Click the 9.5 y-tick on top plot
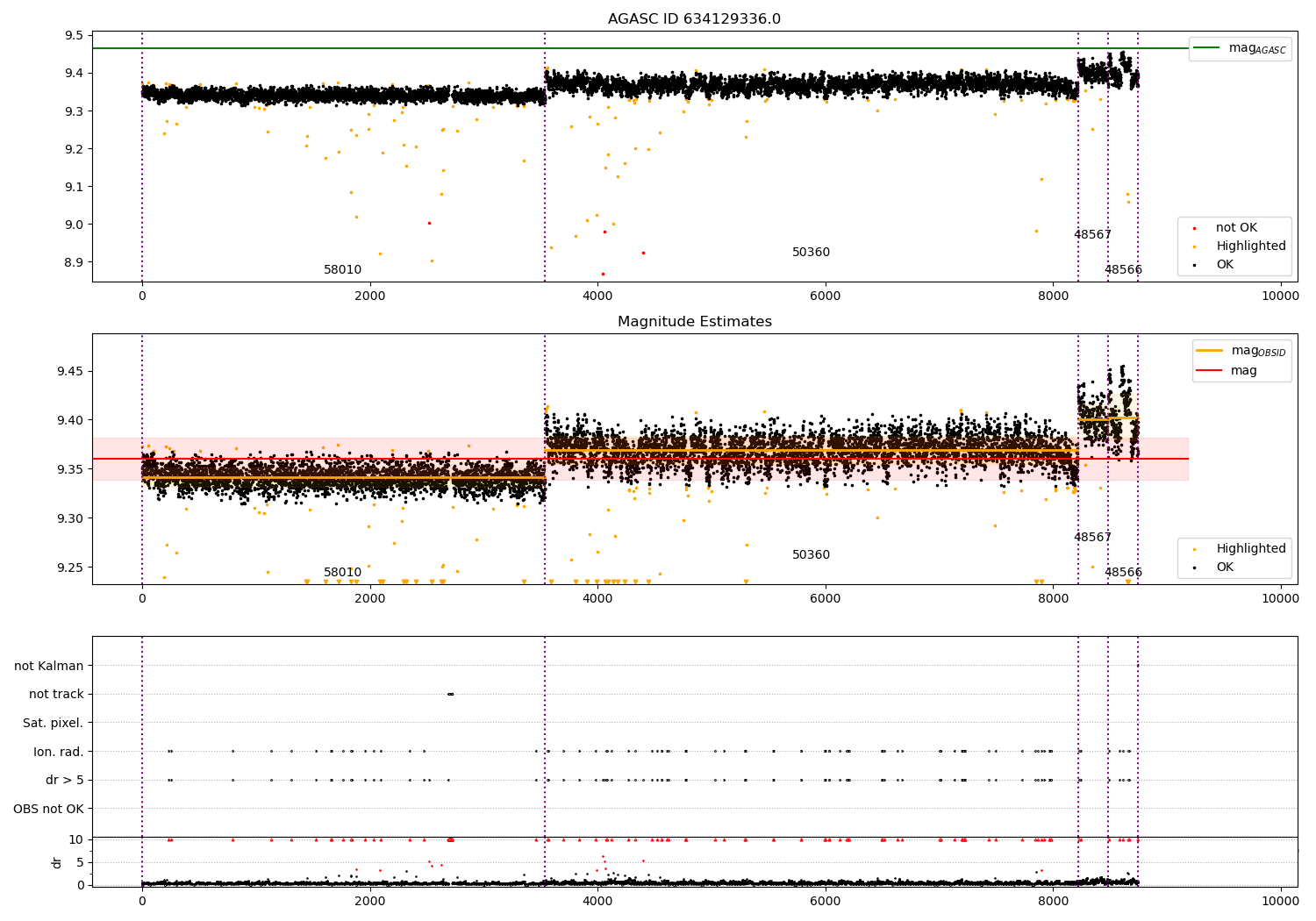The height and width of the screenshot is (921, 1316). point(74,36)
